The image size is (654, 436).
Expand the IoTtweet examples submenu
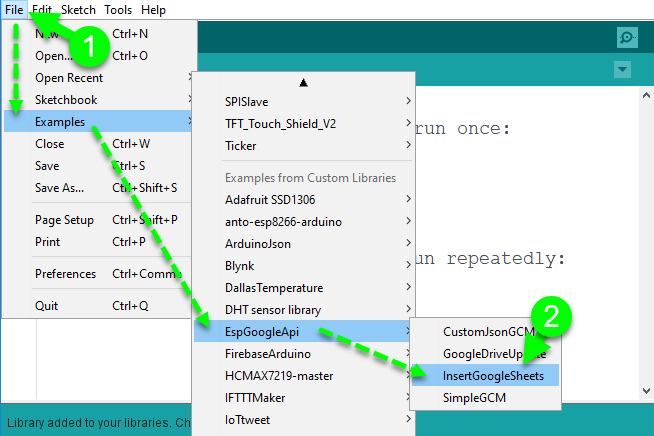[304, 420]
